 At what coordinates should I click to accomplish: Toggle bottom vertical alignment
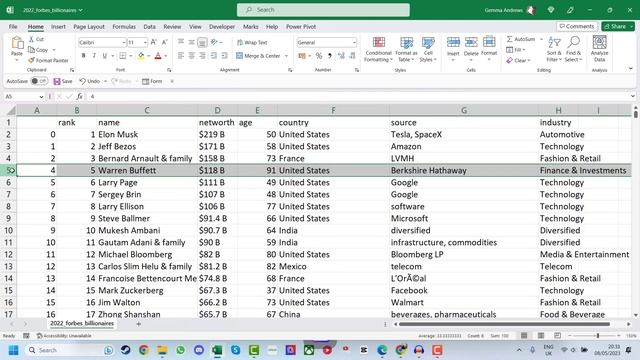(x=202, y=42)
